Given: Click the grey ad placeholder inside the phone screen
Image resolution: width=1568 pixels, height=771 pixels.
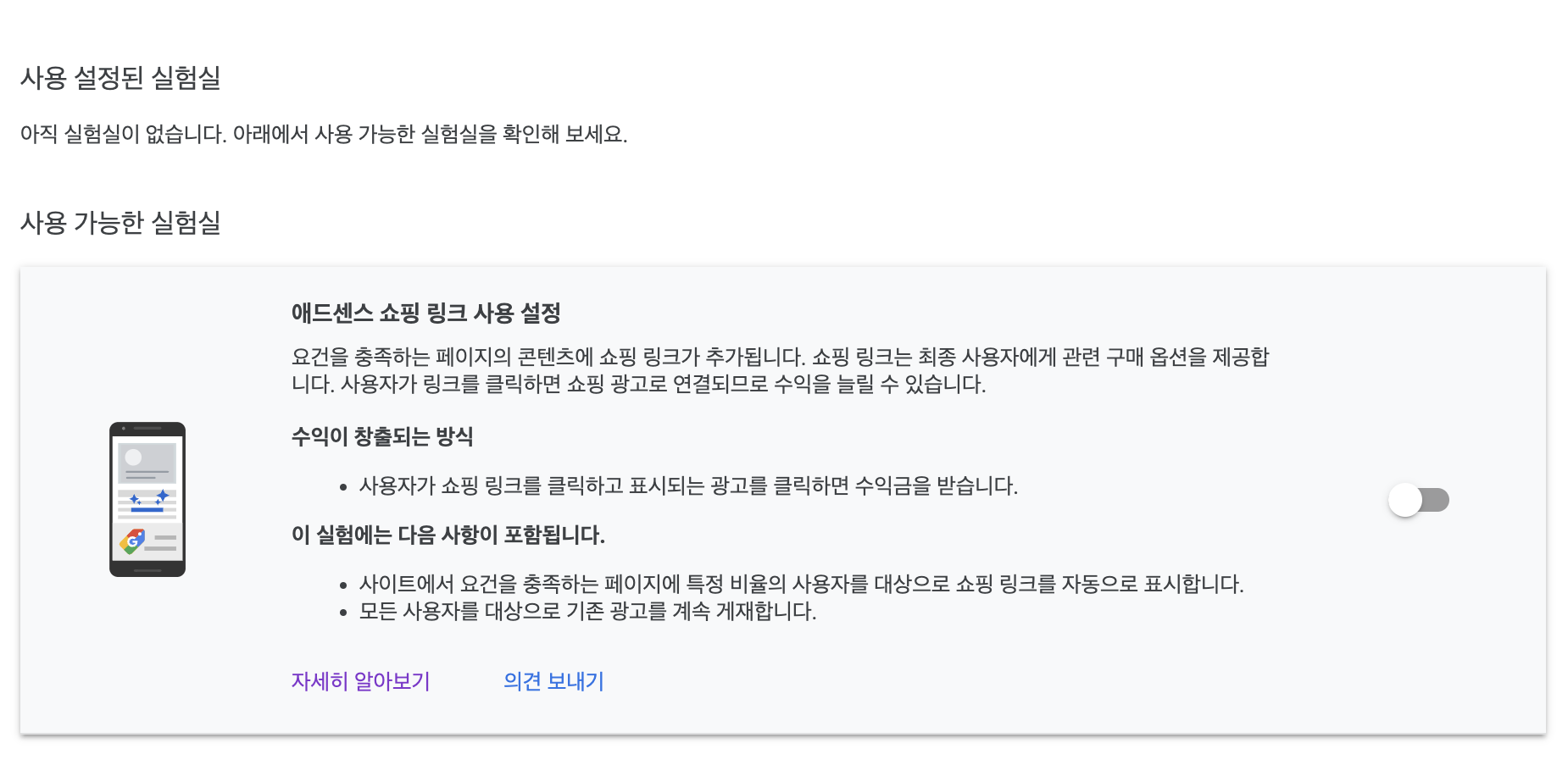Looking at the screenshot, I should [146, 463].
